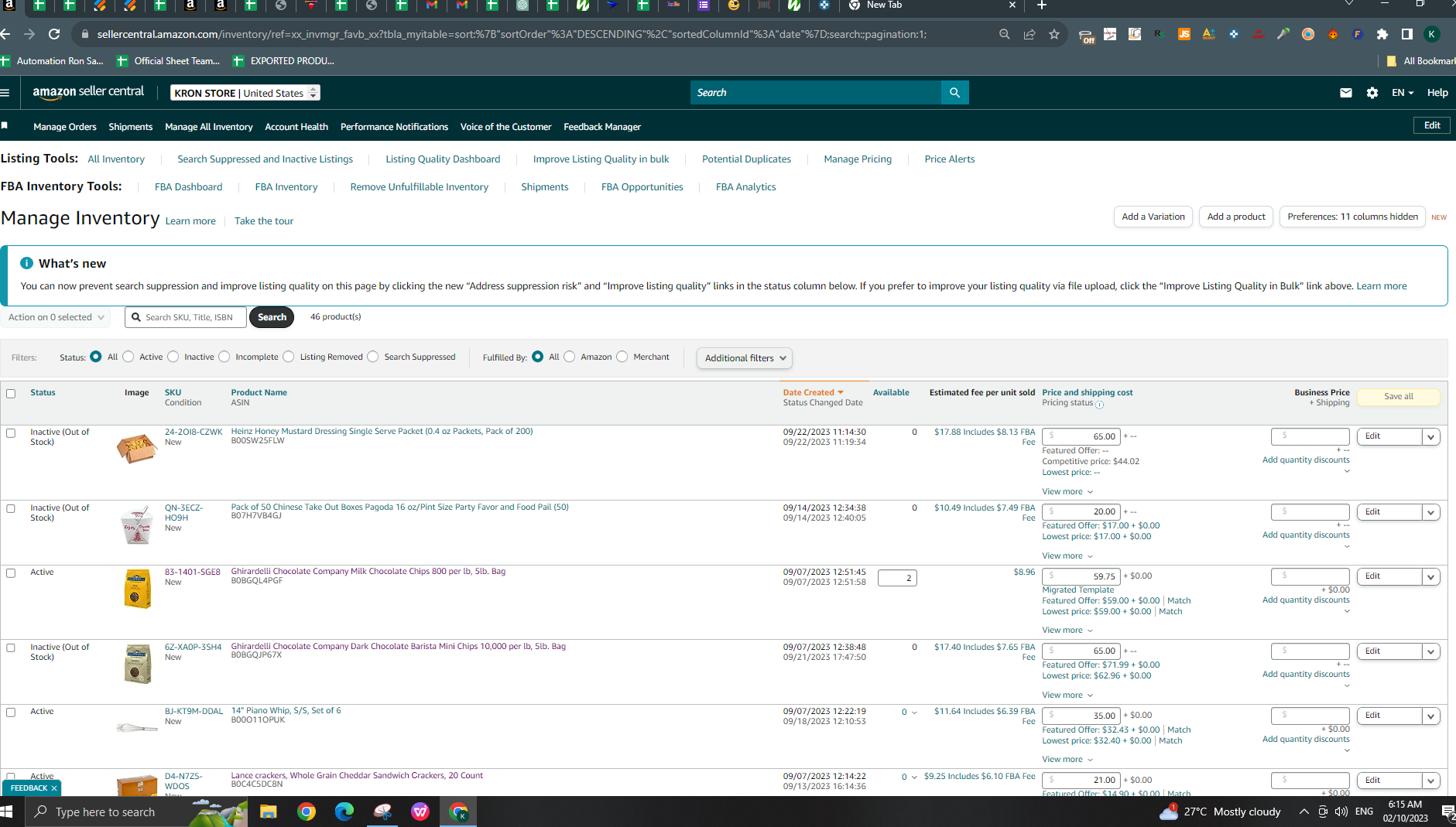Viewport: 1456px width, 827px height.
Task: Select the Active status radio button
Action: [x=128, y=357]
